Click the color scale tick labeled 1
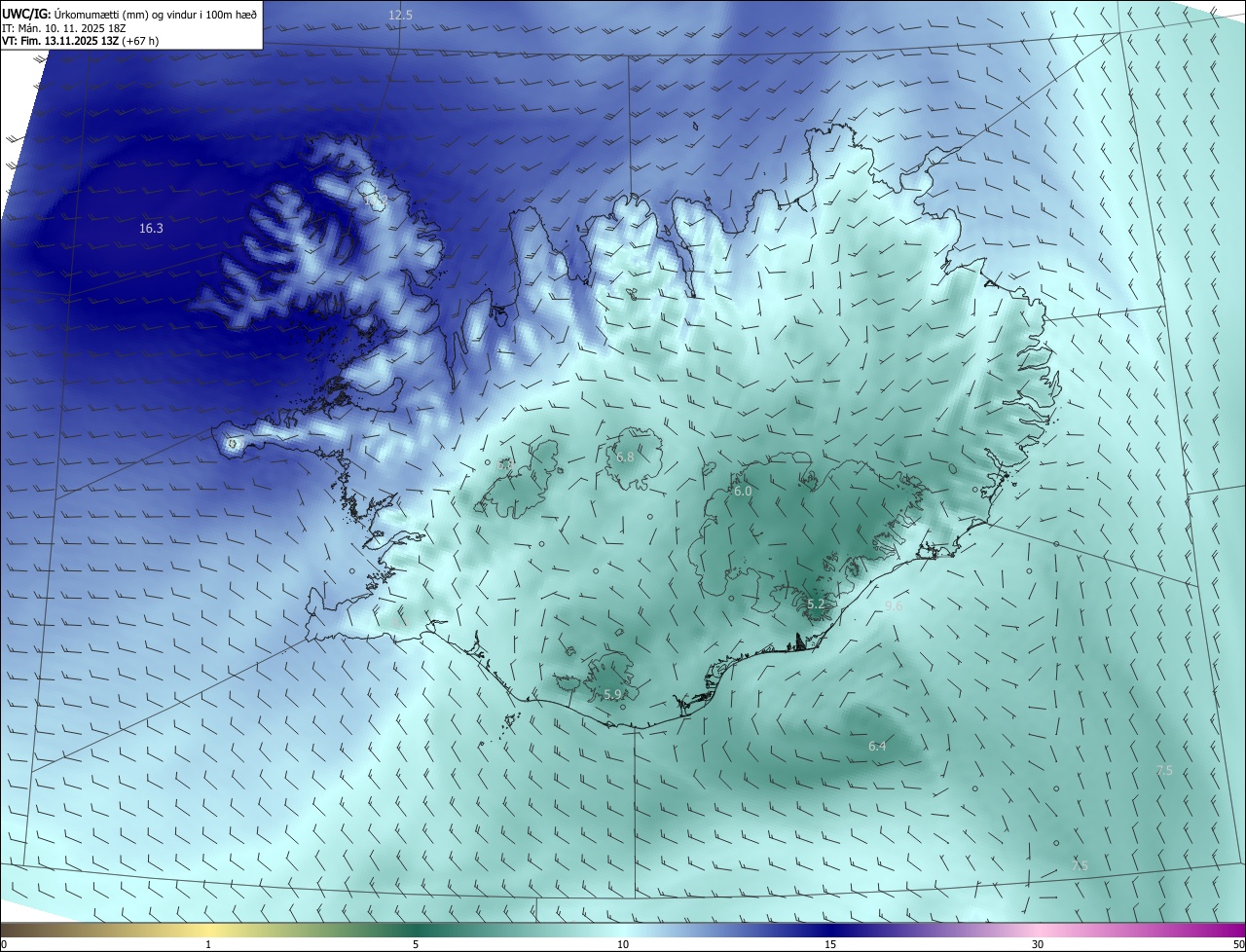This screenshot has width=1246, height=952. pos(208,944)
